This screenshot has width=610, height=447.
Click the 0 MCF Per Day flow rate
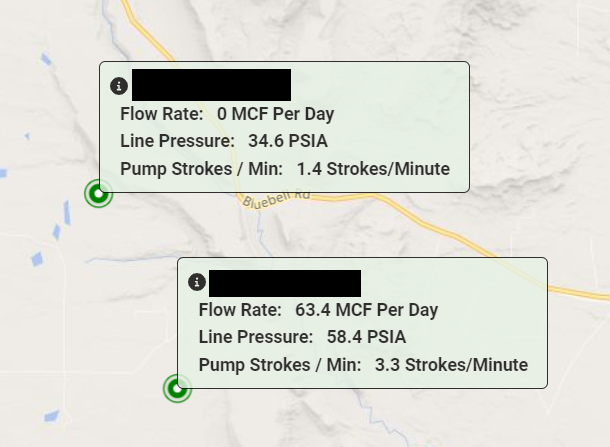tap(275, 114)
